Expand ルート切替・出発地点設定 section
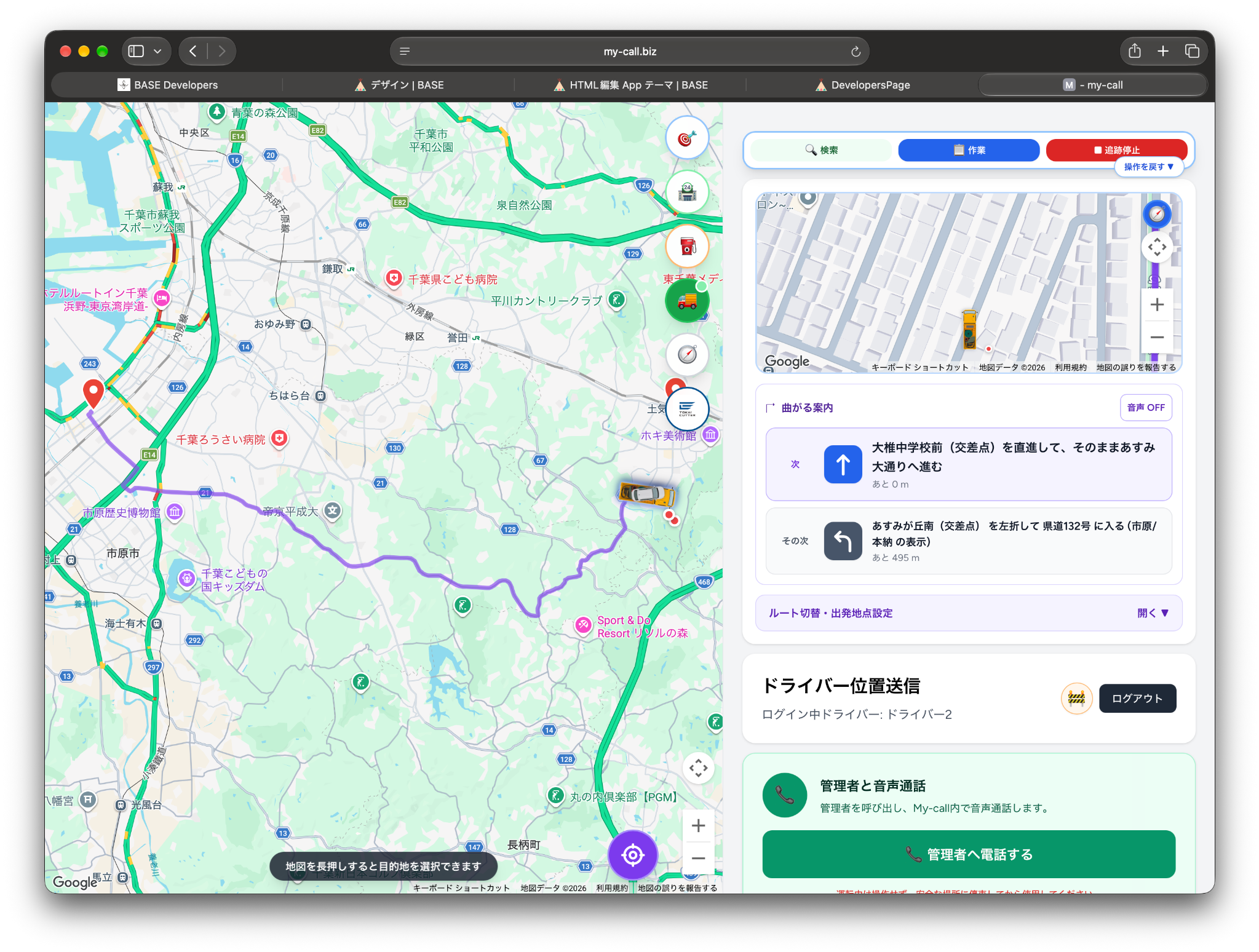This screenshot has height=952, width=1259. coord(969,613)
